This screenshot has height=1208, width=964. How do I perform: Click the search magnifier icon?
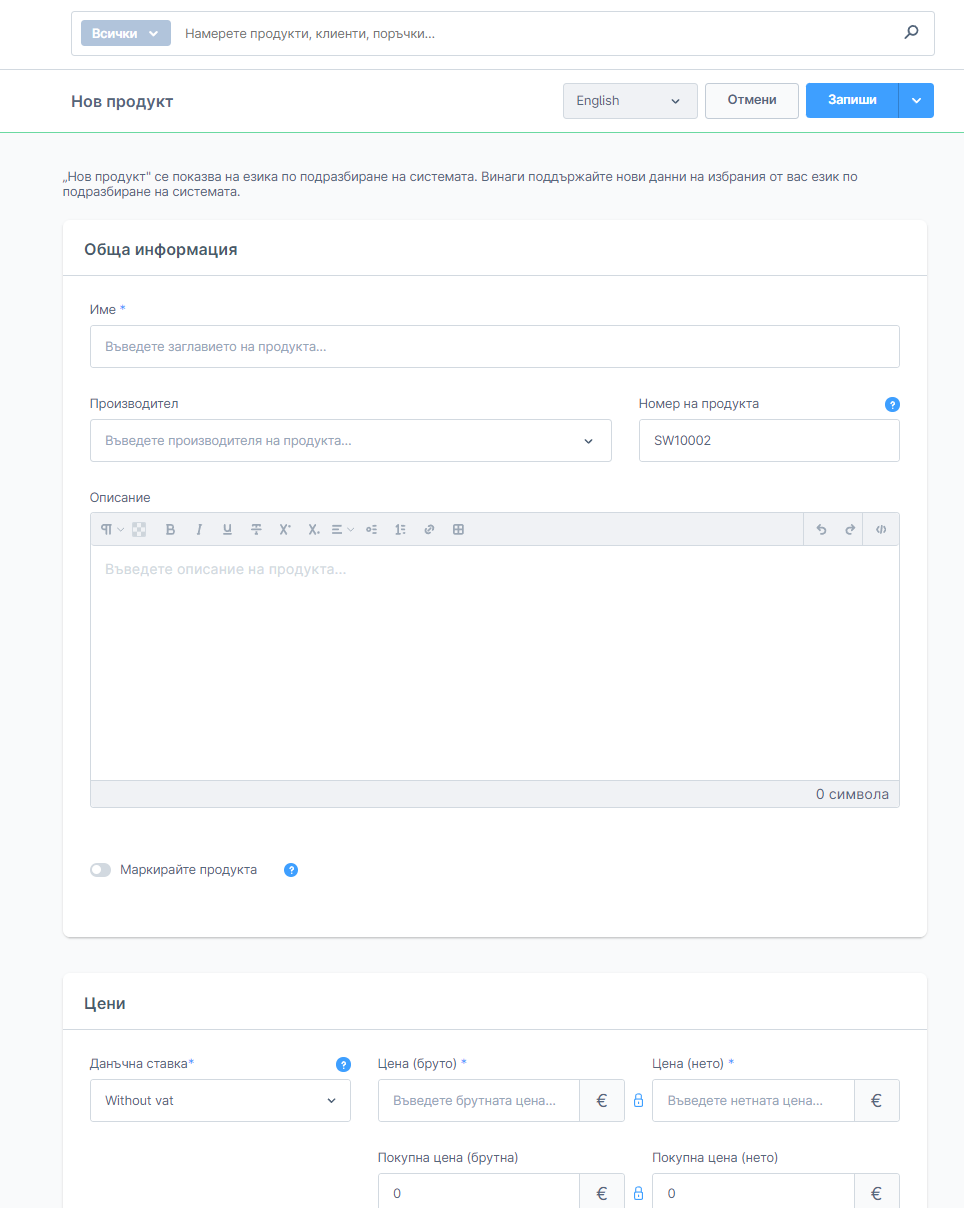point(911,33)
